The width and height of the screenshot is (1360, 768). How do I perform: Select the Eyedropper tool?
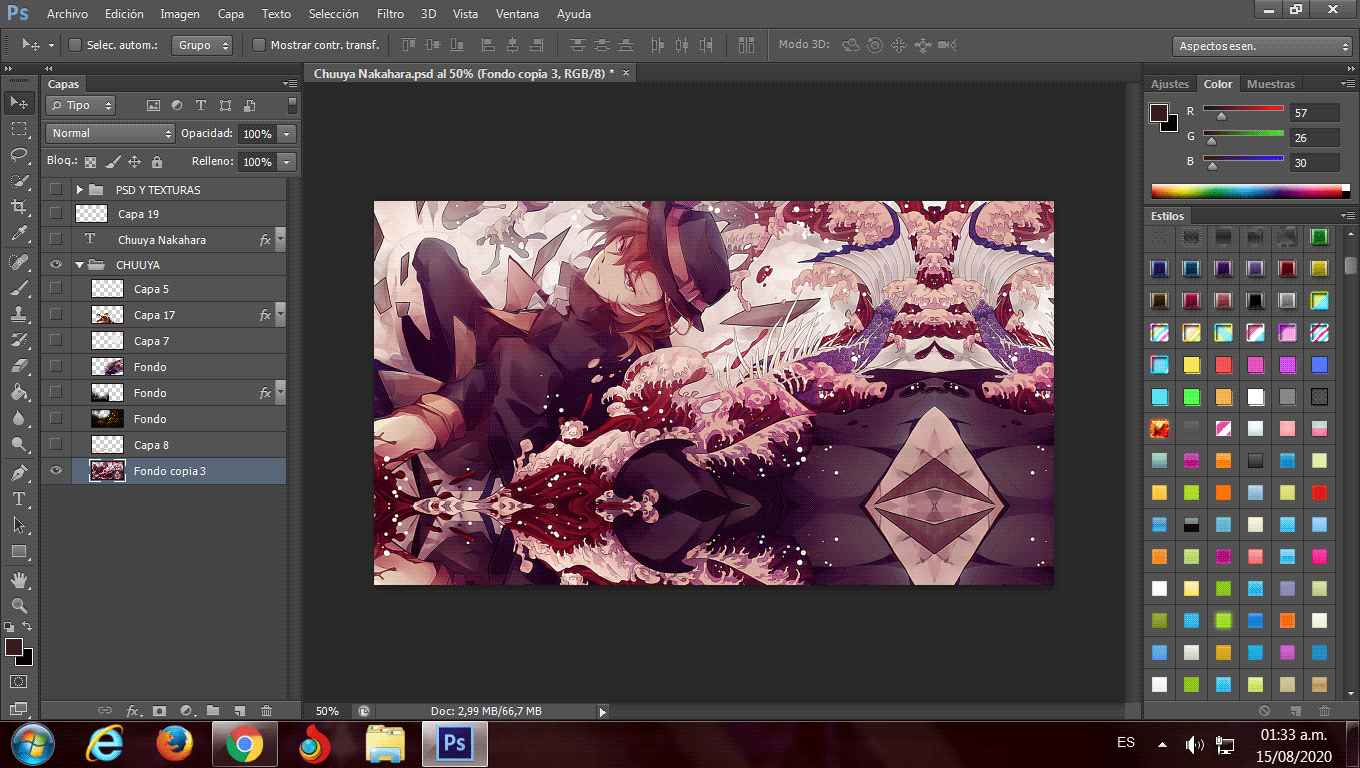(19, 234)
